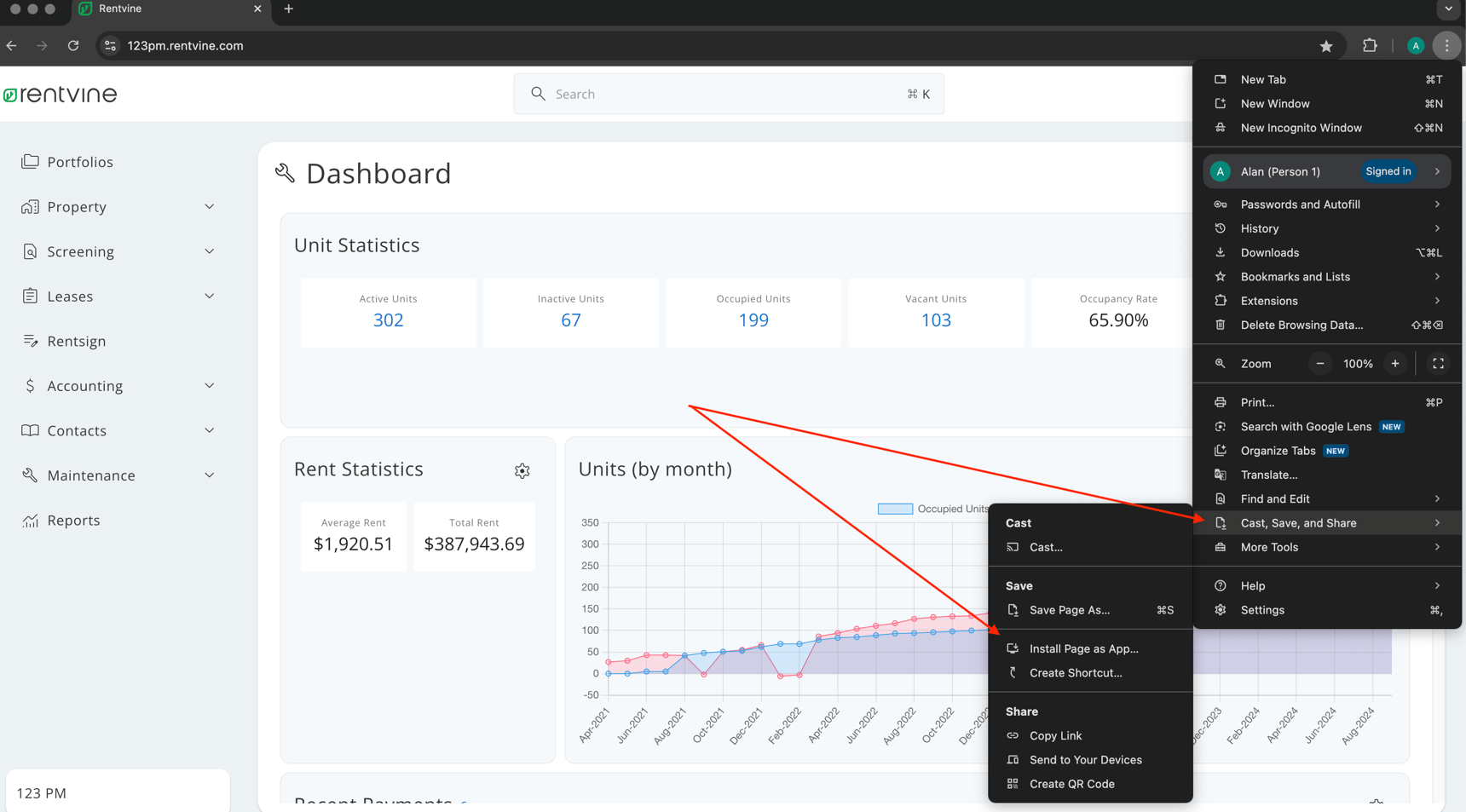The width and height of the screenshot is (1466, 812).
Task: Open the Vacant Units 103 link
Action: pos(935,320)
